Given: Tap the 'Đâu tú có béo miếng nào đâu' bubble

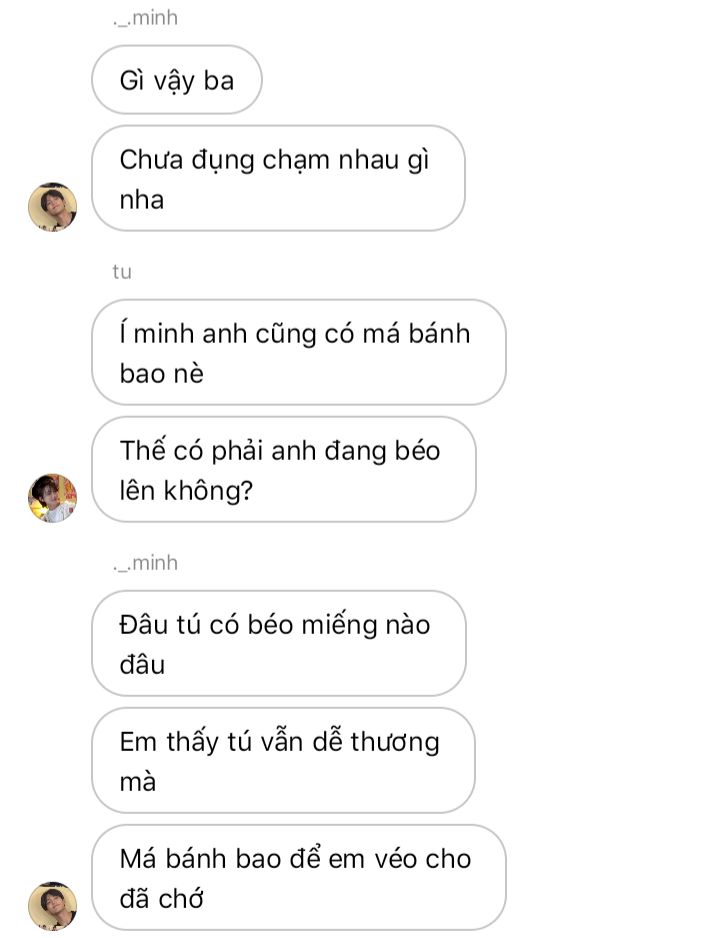Looking at the screenshot, I should 279,643.
